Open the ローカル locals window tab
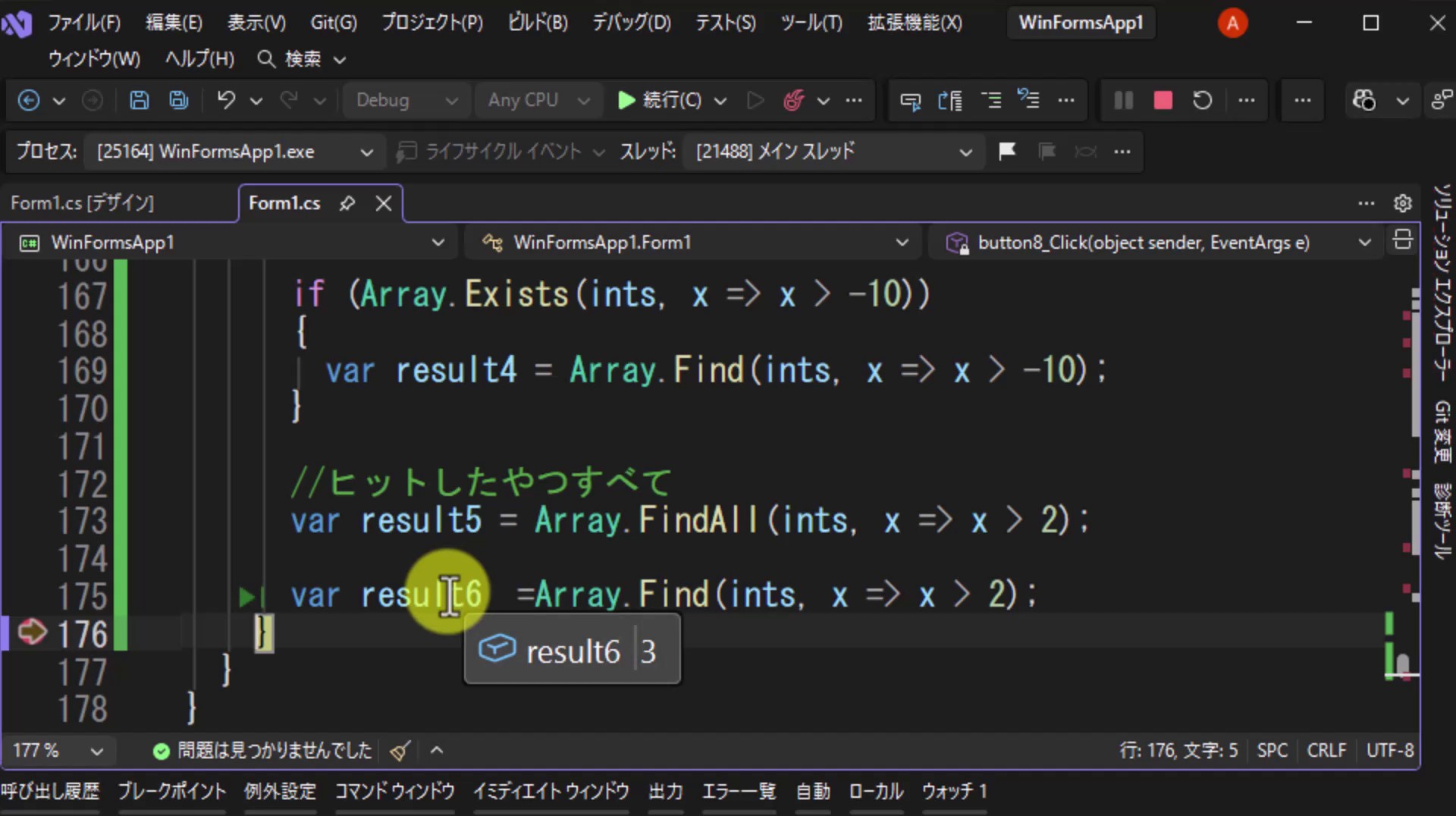The height and width of the screenshot is (816, 1456). click(876, 792)
